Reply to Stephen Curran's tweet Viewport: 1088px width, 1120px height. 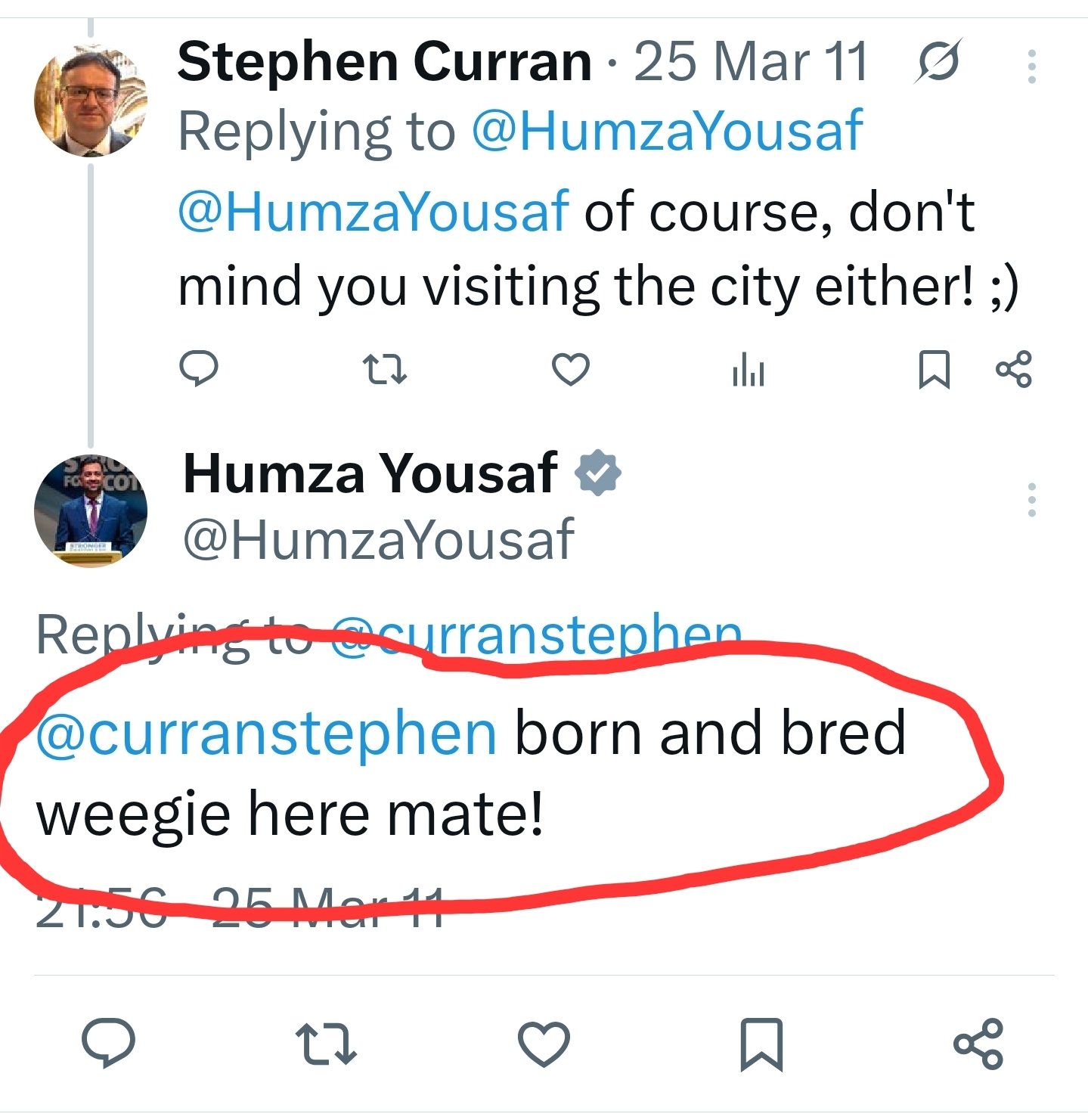(x=199, y=369)
